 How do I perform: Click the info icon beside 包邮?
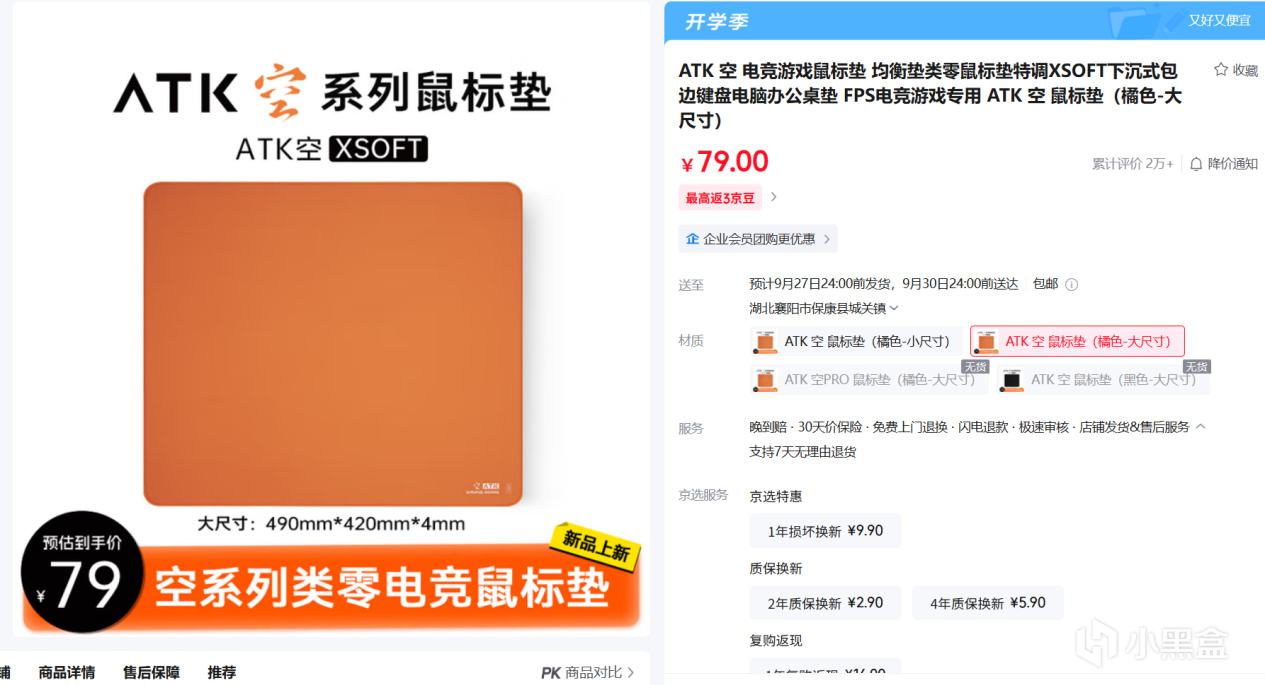coord(1071,284)
